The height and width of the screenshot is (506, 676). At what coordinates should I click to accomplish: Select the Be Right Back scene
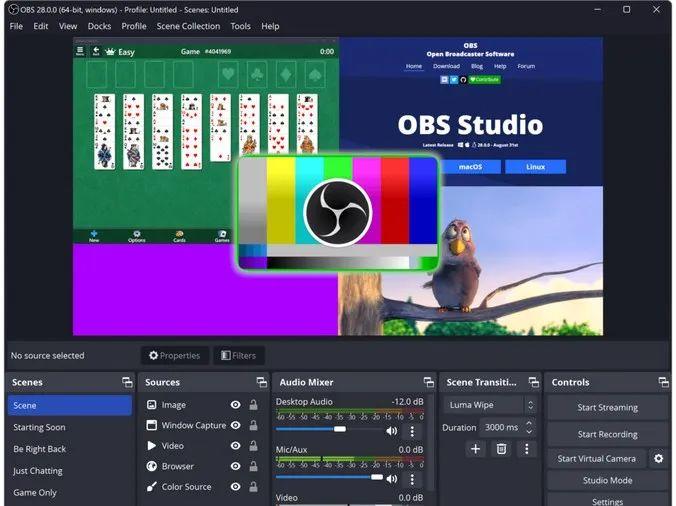70,449
